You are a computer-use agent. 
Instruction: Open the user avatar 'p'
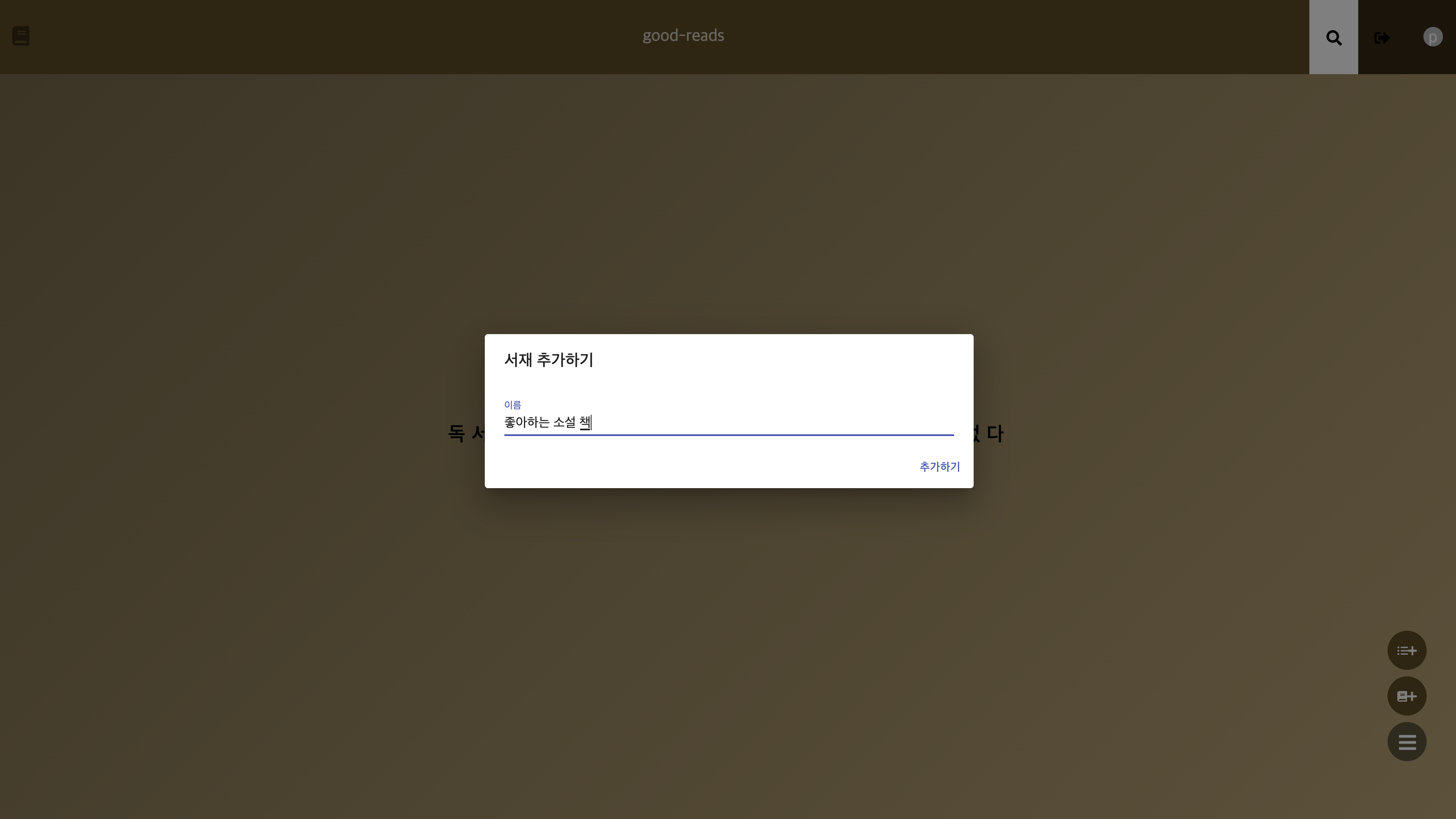(1432, 37)
